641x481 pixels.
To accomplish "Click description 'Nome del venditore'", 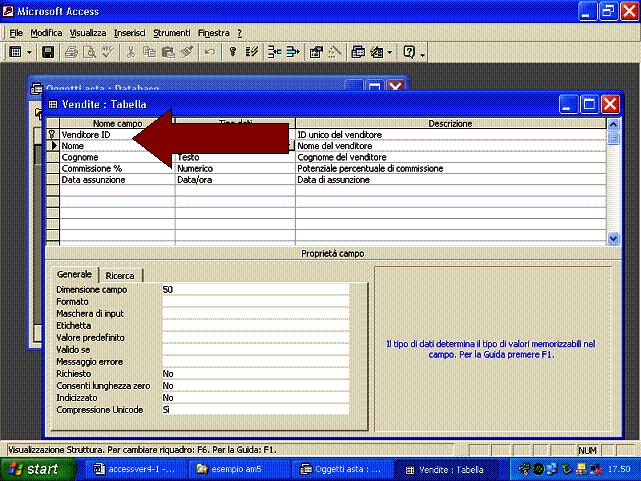I will (x=335, y=146).
